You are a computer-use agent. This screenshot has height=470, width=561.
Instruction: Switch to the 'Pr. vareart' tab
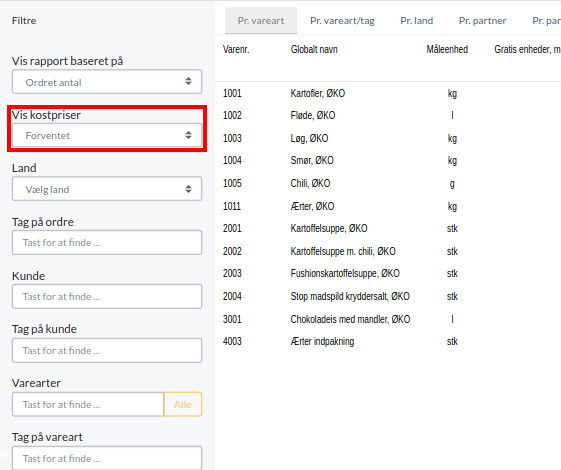(x=261, y=21)
